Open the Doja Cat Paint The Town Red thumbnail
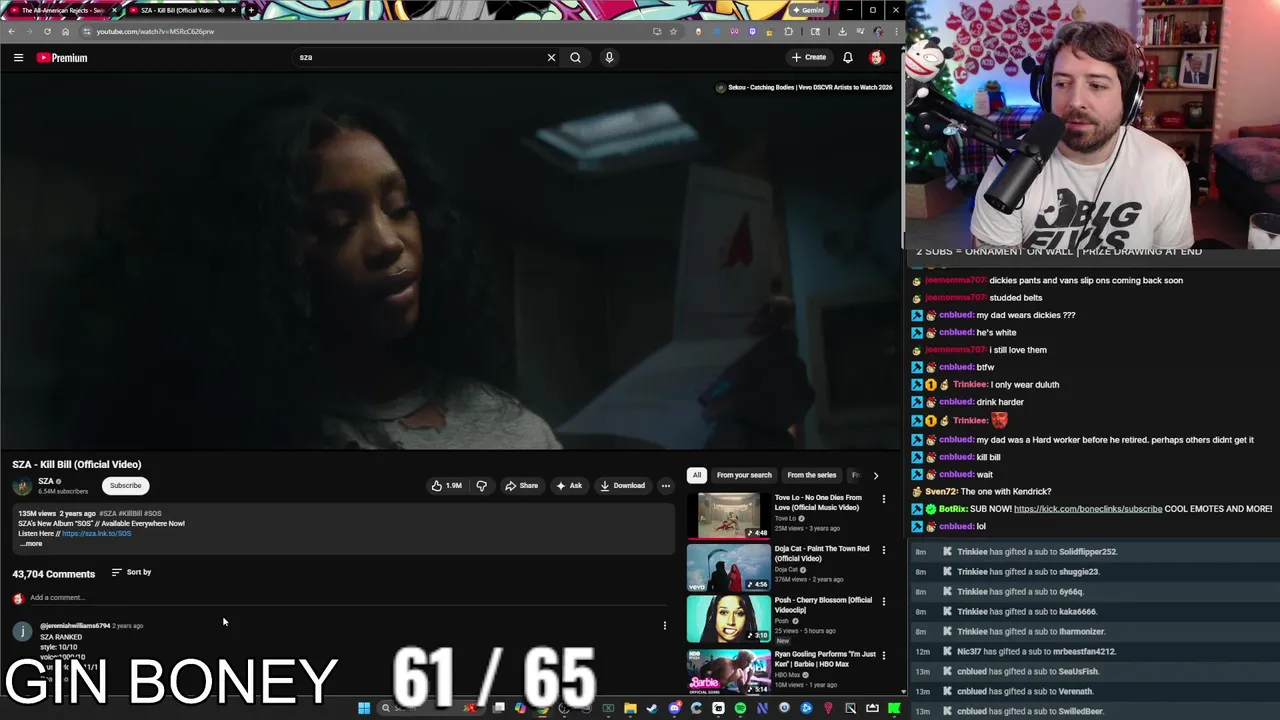1280x720 pixels. (728, 567)
